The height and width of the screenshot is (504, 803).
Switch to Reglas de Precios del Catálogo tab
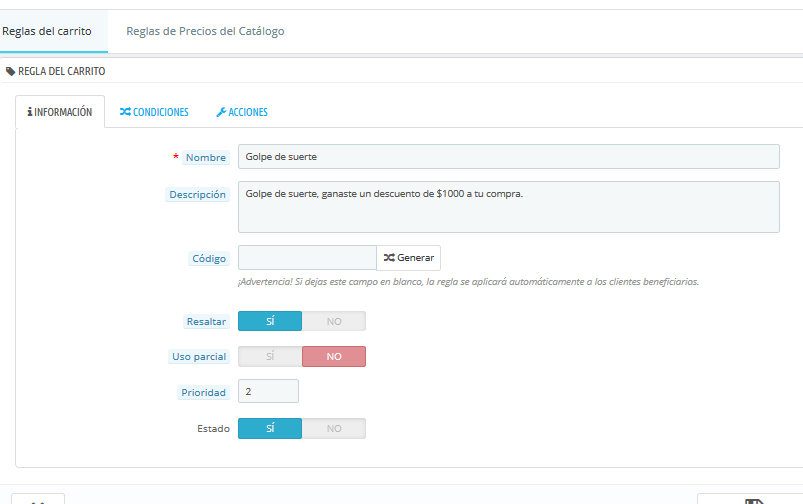click(x=205, y=31)
